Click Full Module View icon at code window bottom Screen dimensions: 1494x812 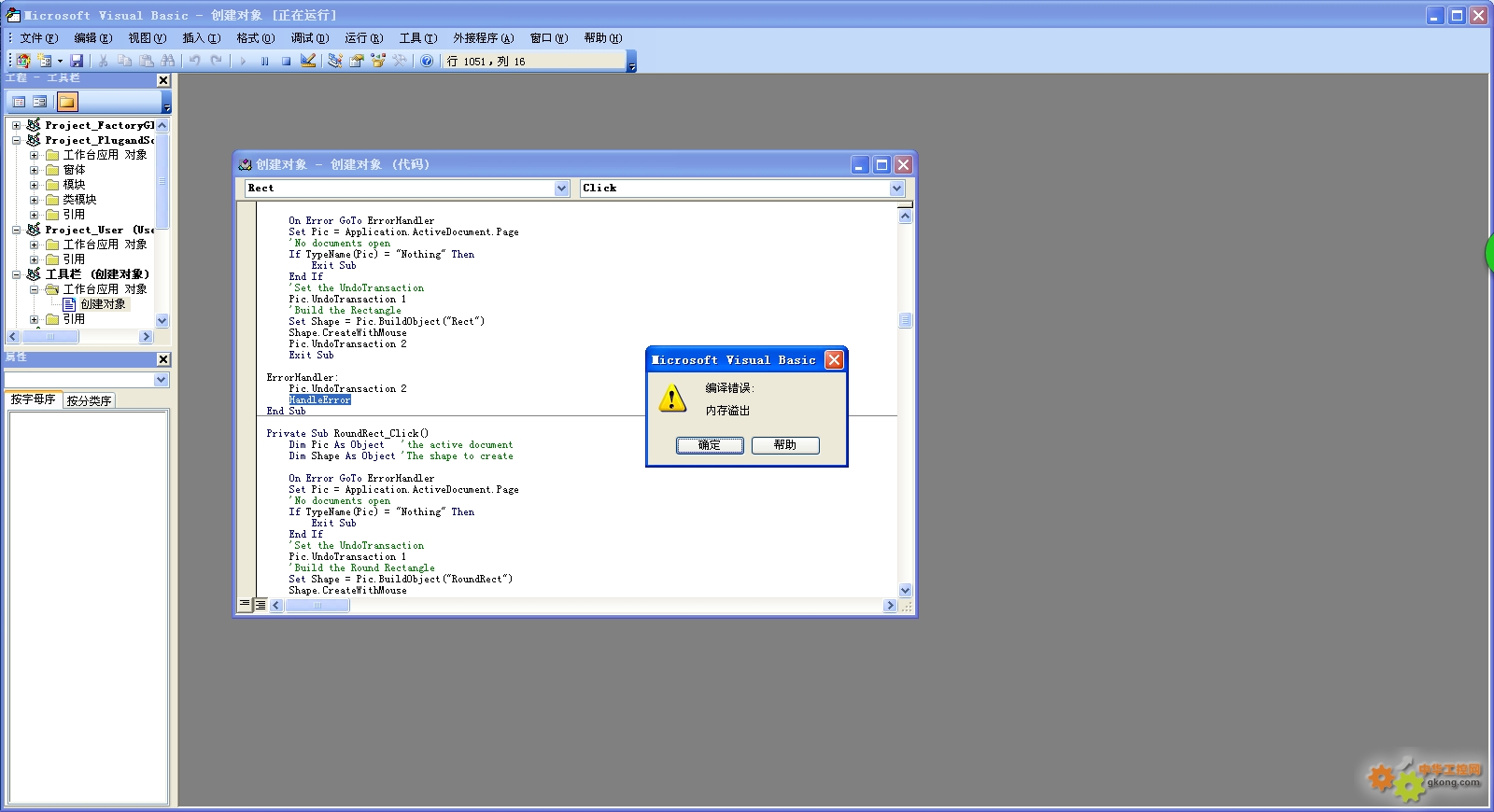tap(261, 605)
